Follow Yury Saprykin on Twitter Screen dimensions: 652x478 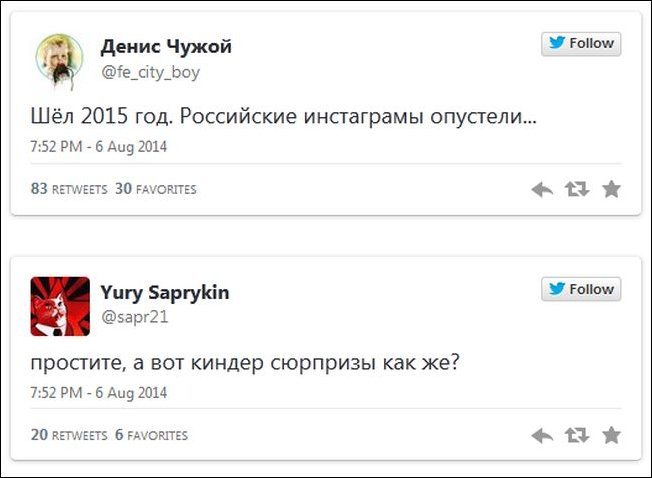pos(581,289)
